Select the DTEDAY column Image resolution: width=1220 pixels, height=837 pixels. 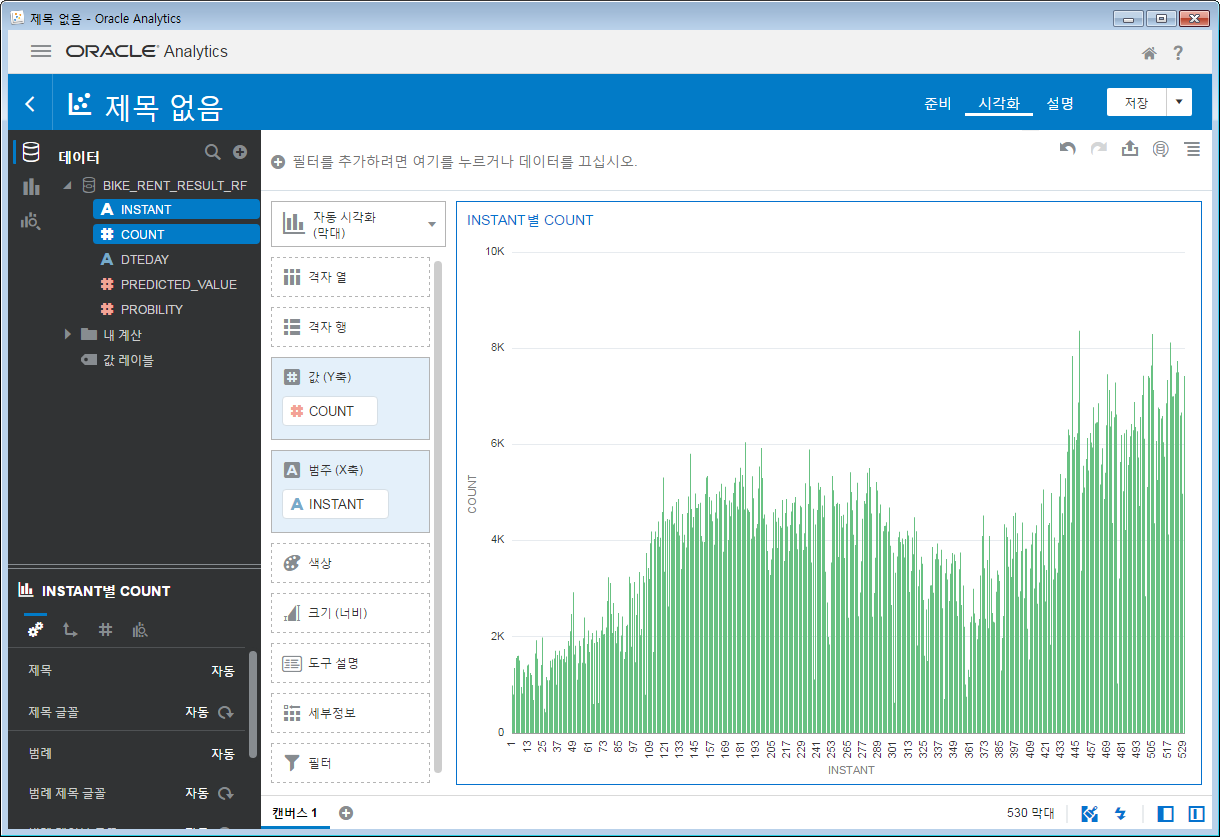(x=145, y=260)
